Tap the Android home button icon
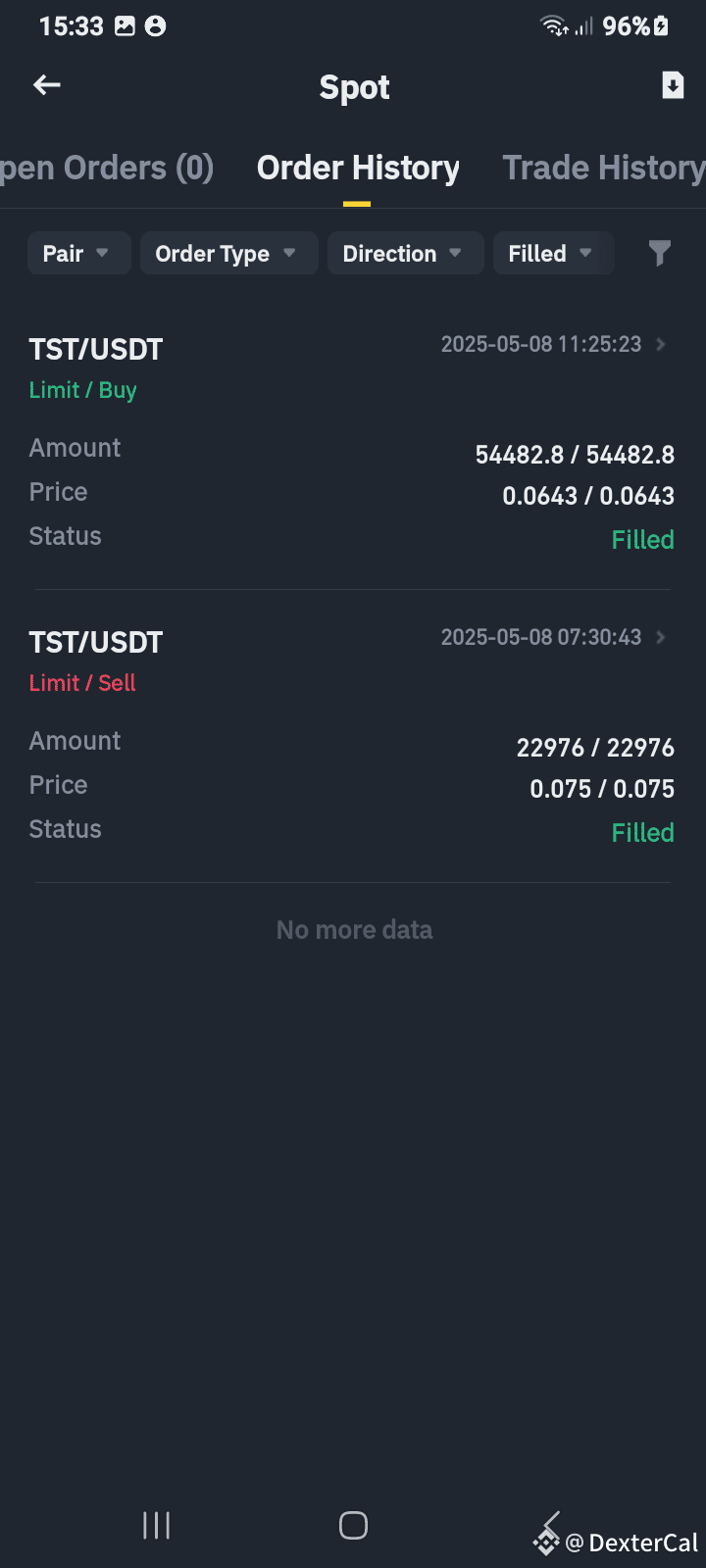Viewport: 706px width, 1568px height. [x=353, y=1525]
